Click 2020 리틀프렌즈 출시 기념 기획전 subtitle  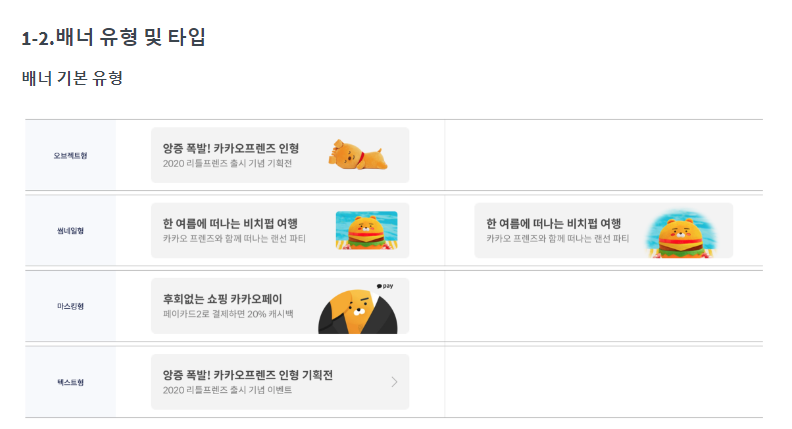(227, 163)
